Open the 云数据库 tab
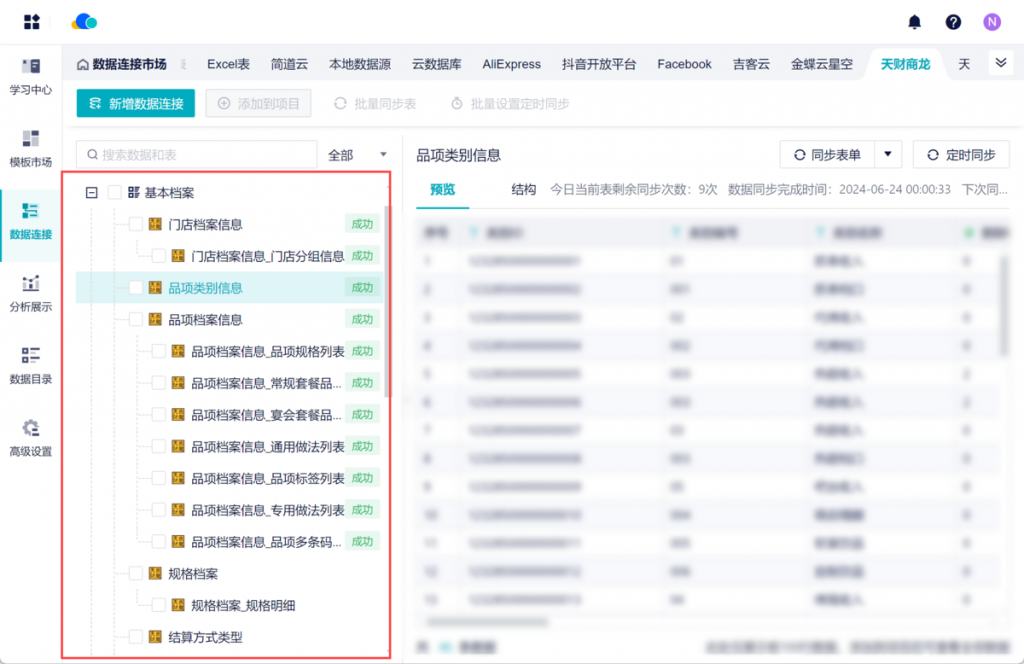1024x664 pixels. (x=436, y=64)
